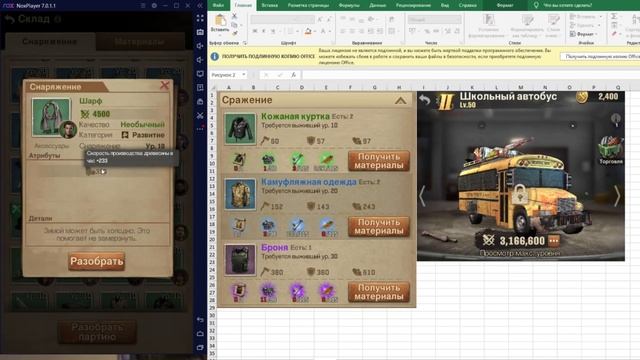Open Excel Разметка страницы tab
The height and width of the screenshot is (360, 640).
[309, 5]
